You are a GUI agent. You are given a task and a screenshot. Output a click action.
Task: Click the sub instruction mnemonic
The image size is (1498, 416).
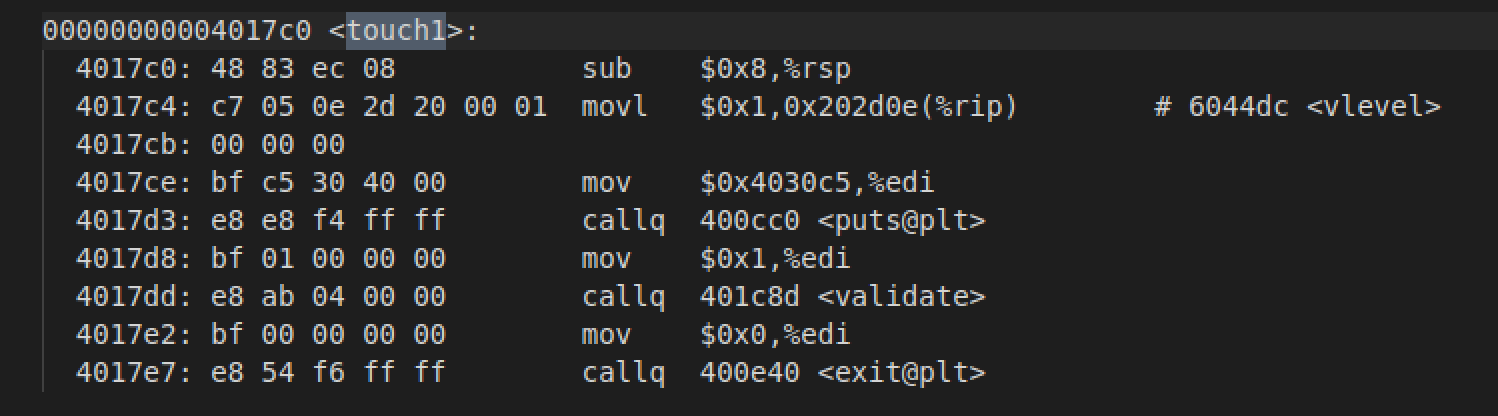[x=604, y=70]
